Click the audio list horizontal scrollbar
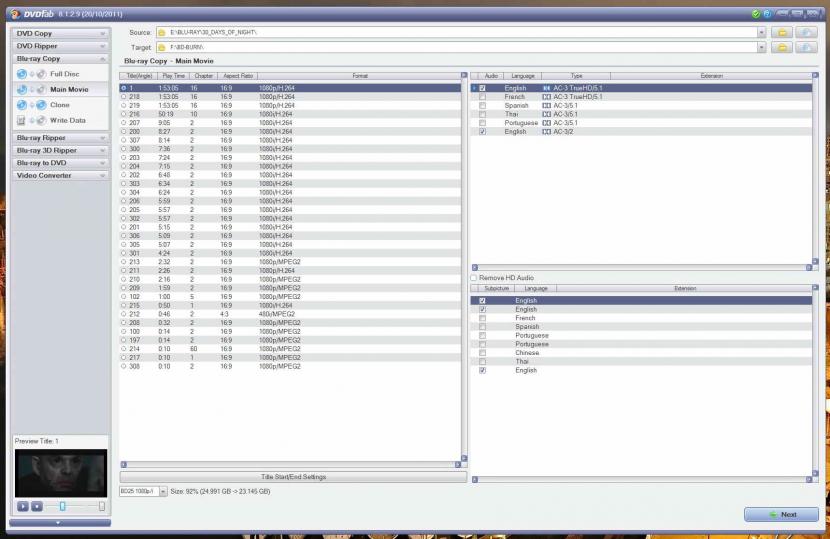Viewport: 830px width, 539px height. click(642, 267)
